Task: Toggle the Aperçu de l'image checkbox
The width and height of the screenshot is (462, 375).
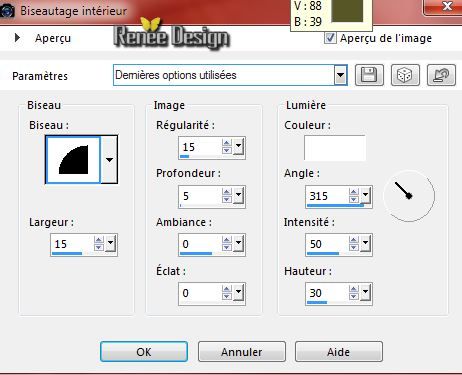Action: coord(330,38)
